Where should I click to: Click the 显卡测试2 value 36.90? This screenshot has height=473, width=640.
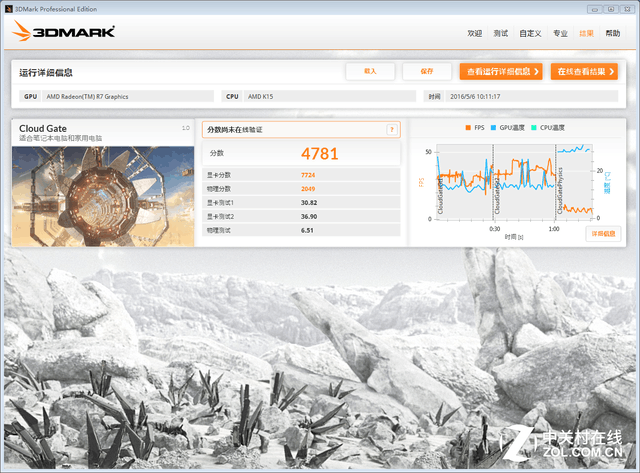coord(309,217)
